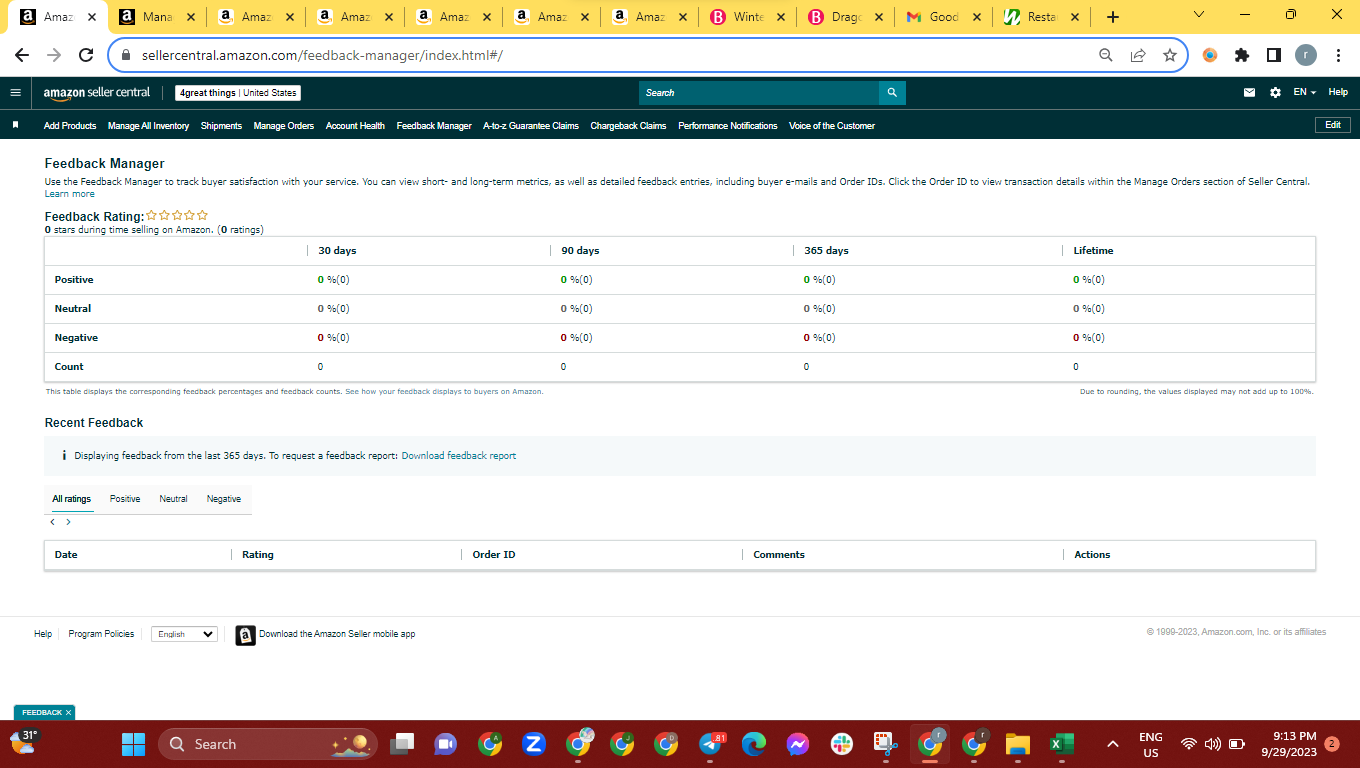This screenshot has width=1360, height=768.
Task: Open the English language select in footer
Action: tap(184, 634)
